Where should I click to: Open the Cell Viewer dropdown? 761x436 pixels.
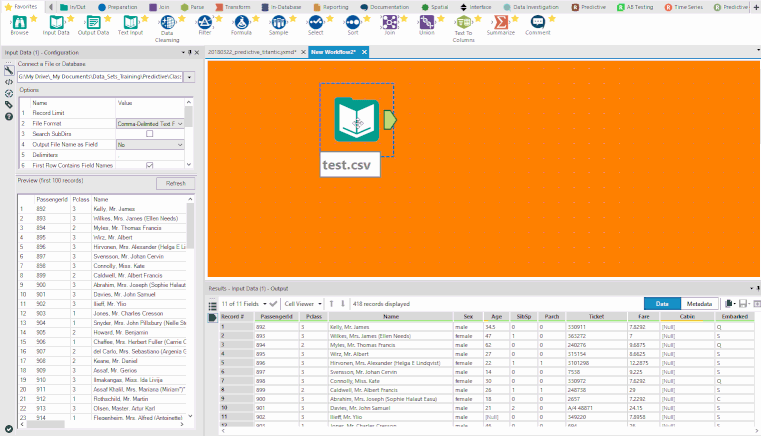coord(301,303)
